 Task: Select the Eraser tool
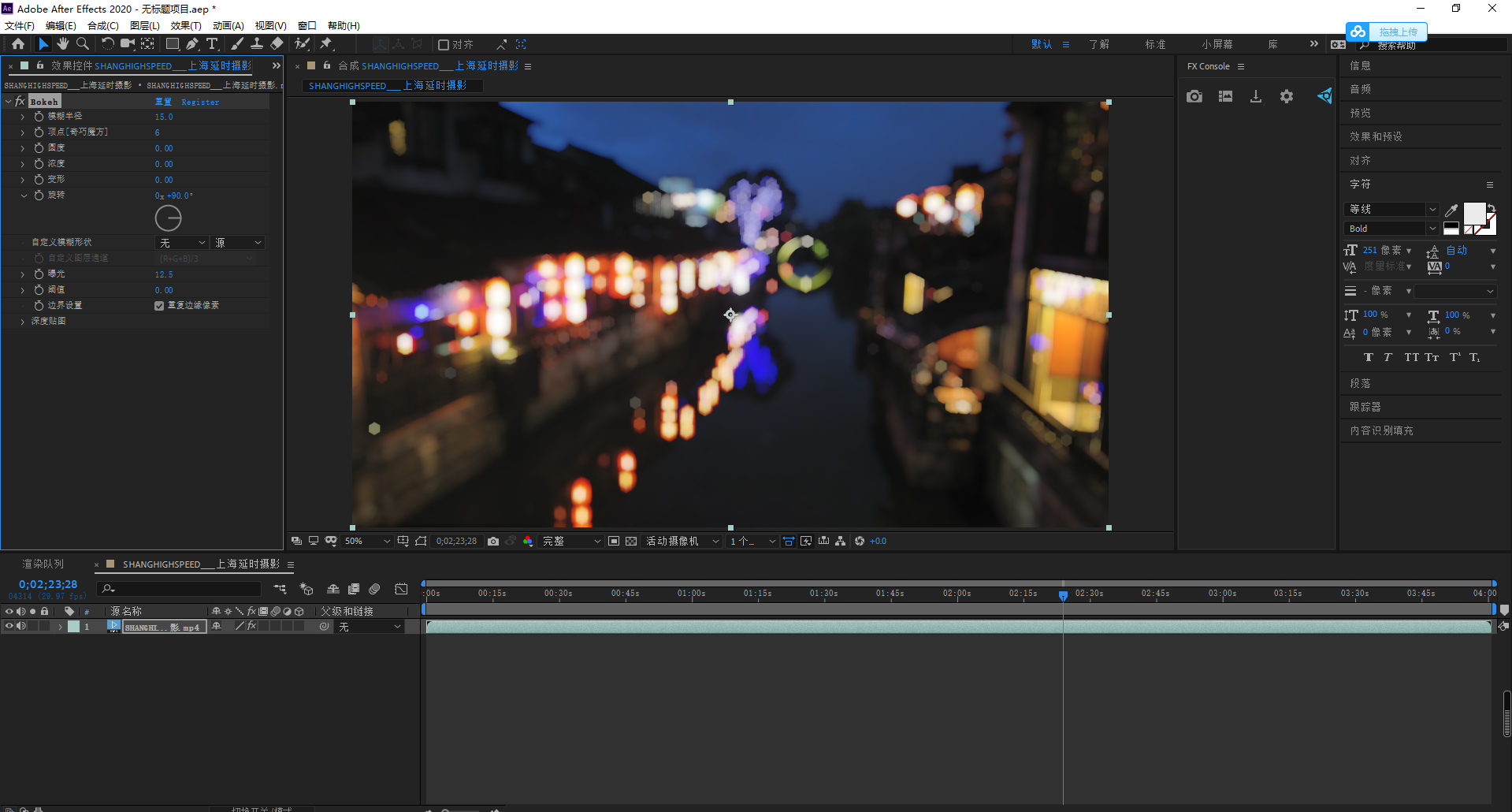point(277,44)
